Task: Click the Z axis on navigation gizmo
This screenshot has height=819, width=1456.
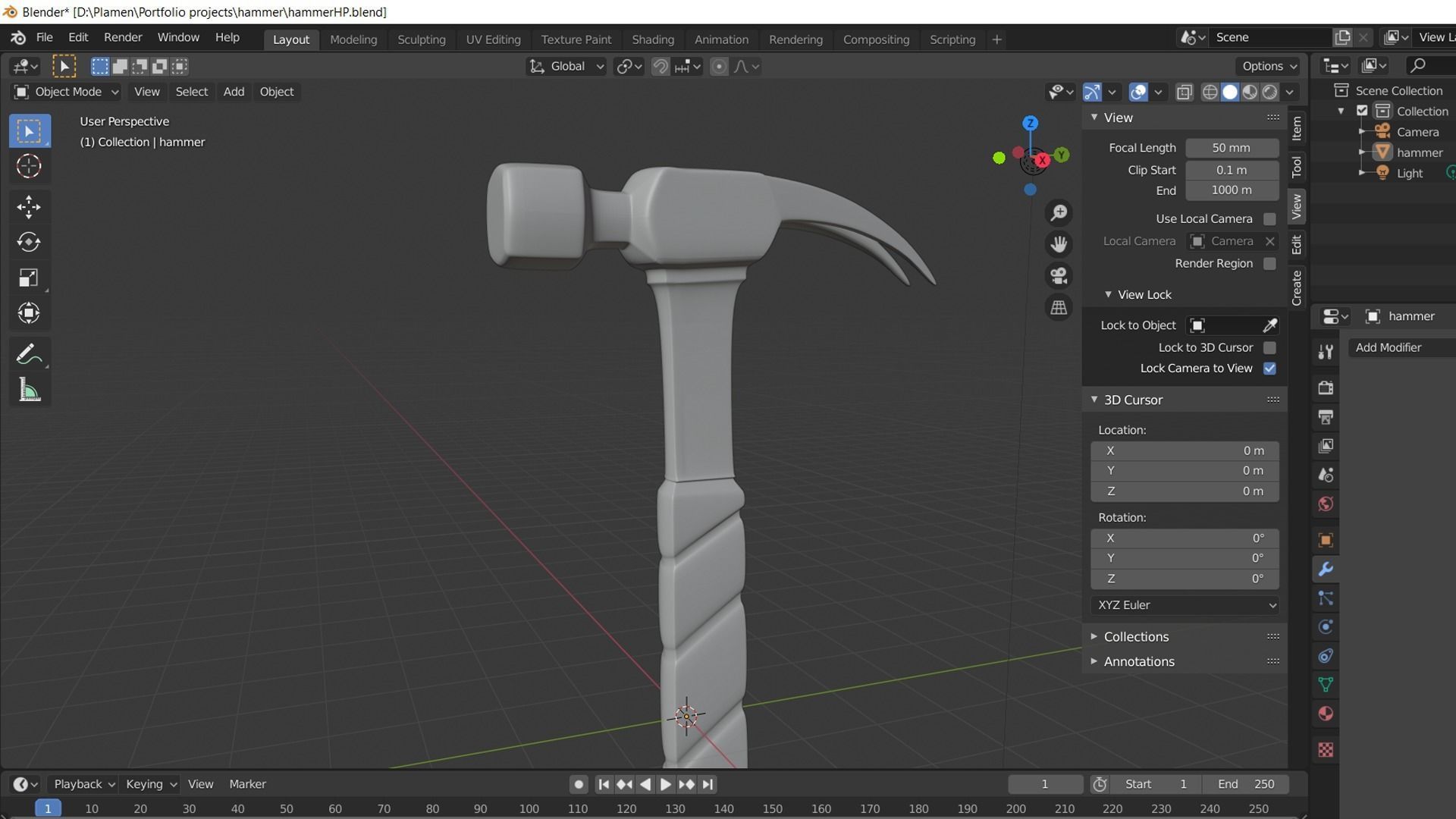Action: [1030, 123]
